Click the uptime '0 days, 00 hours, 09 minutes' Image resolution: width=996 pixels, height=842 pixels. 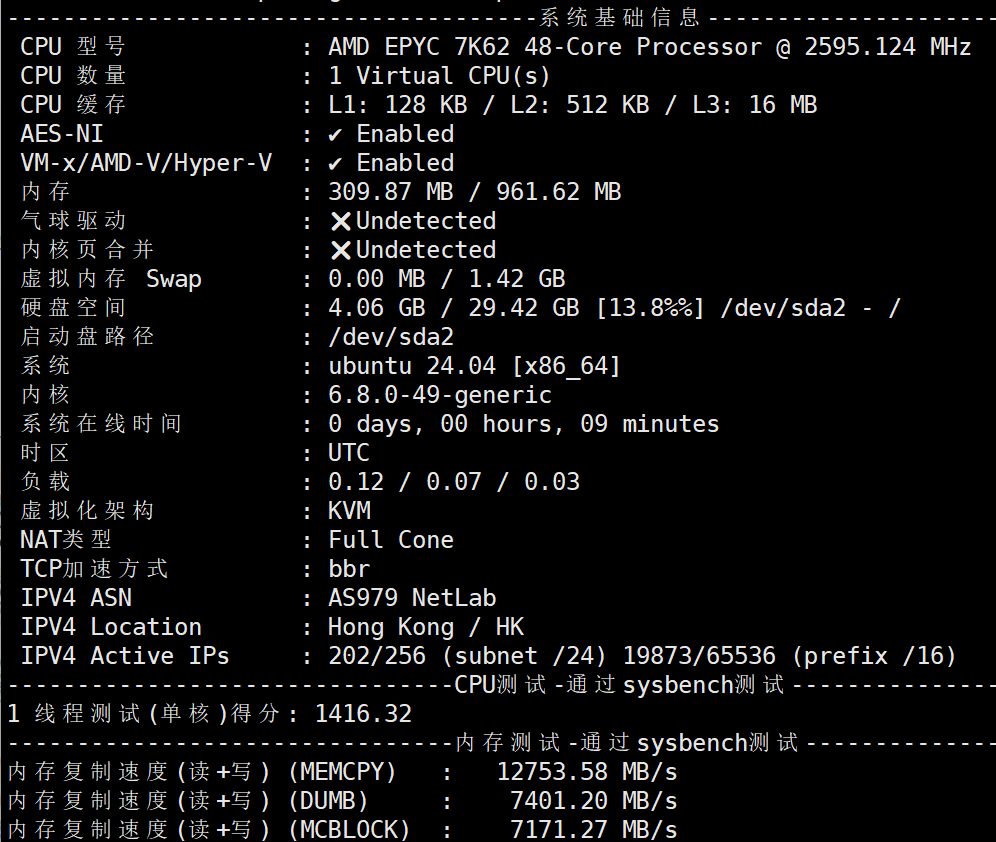[524, 424]
